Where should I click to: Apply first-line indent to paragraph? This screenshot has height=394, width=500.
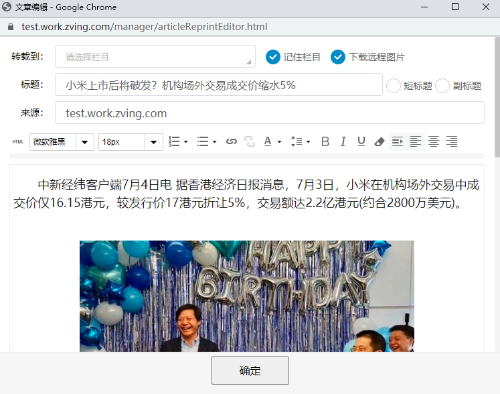(397, 142)
